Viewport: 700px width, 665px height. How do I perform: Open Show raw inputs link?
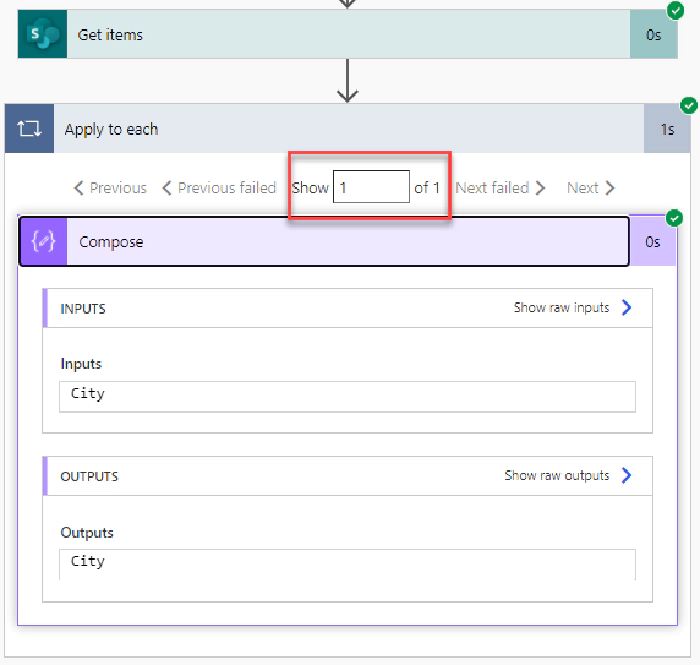point(561,308)
